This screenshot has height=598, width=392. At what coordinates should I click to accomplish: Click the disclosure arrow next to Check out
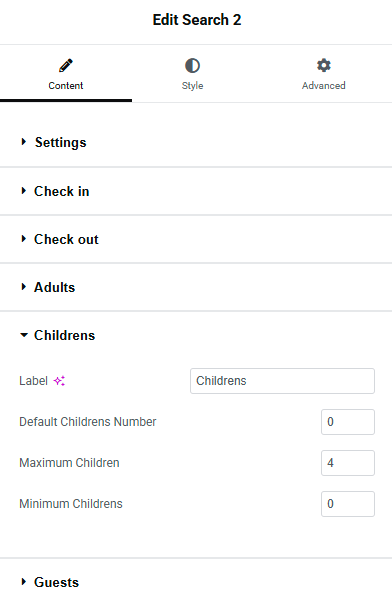[24, 239]
